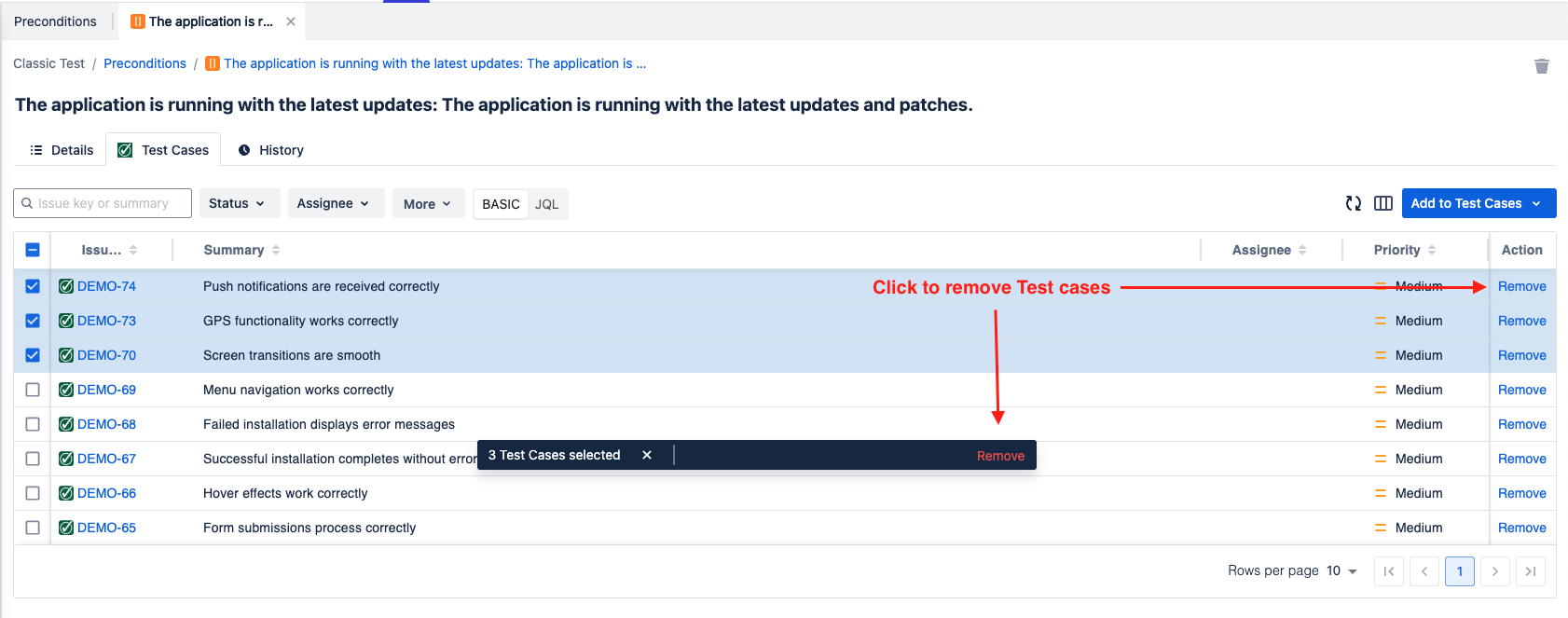Viewport: 1568px width, 618px height.
Task: Switch to the History tab
Action: click(x=271, y=150)
